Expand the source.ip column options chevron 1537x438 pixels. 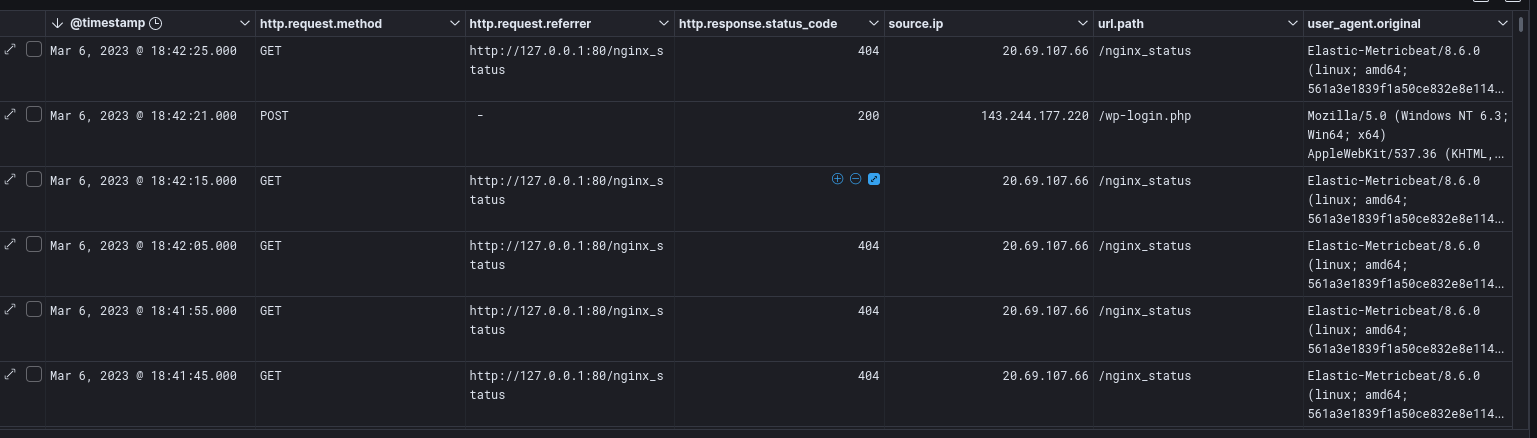[x=1082, y=23]
